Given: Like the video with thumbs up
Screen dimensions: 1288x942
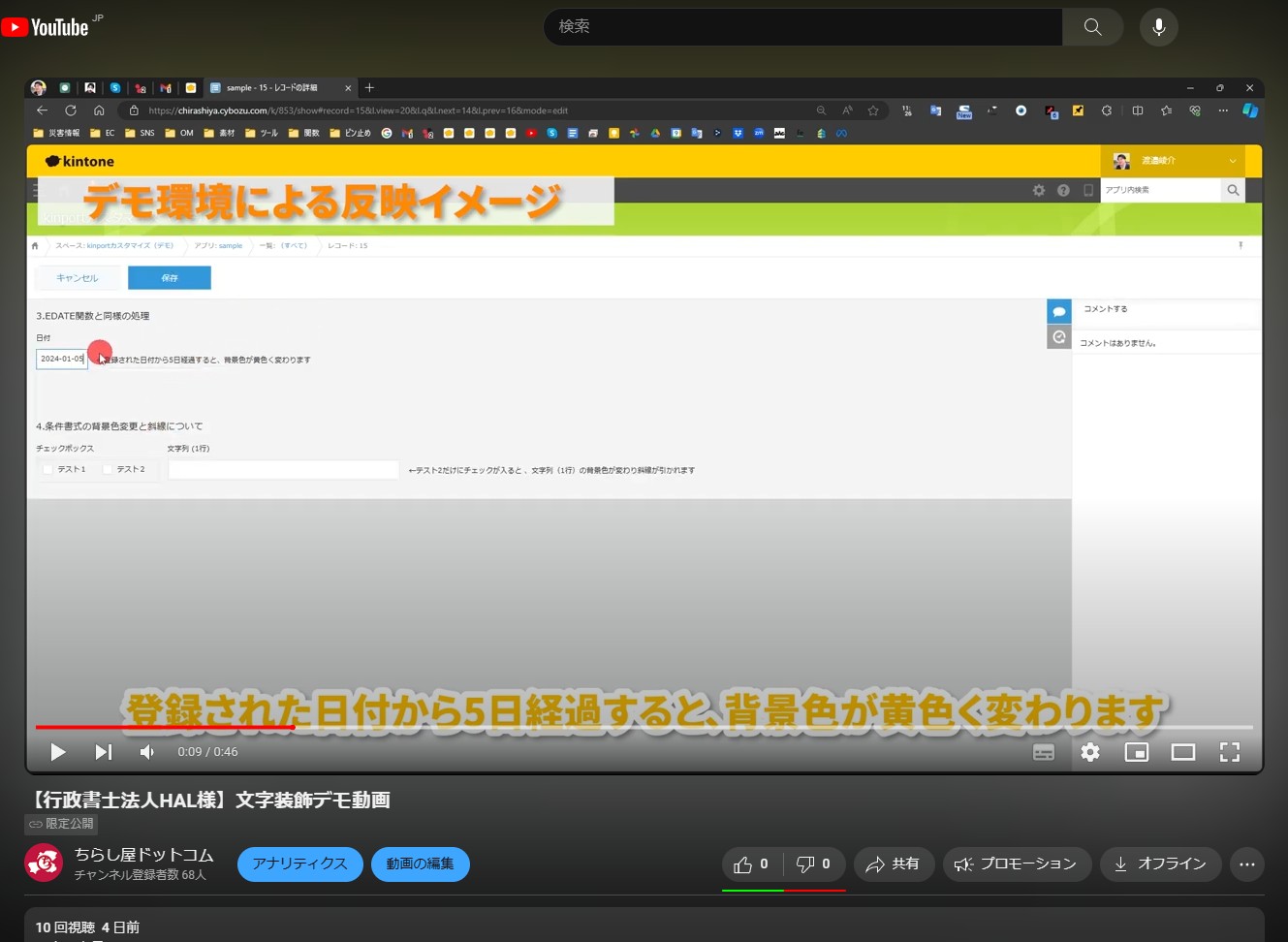Looking at the screenshot, I should click(x=751, y=863).
